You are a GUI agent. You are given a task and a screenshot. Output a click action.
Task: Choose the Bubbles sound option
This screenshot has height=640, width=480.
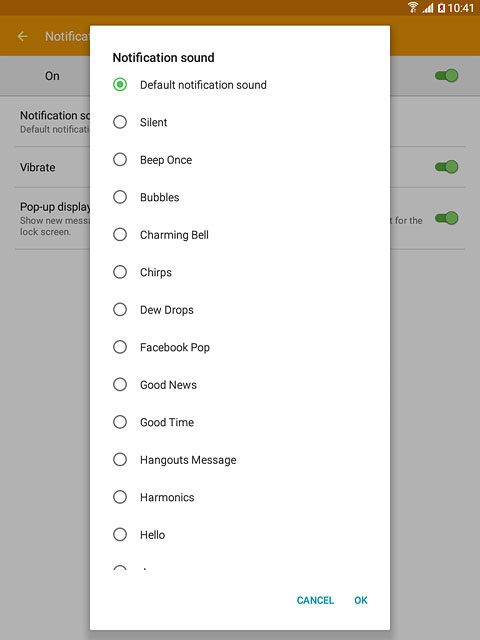(120, 197)
